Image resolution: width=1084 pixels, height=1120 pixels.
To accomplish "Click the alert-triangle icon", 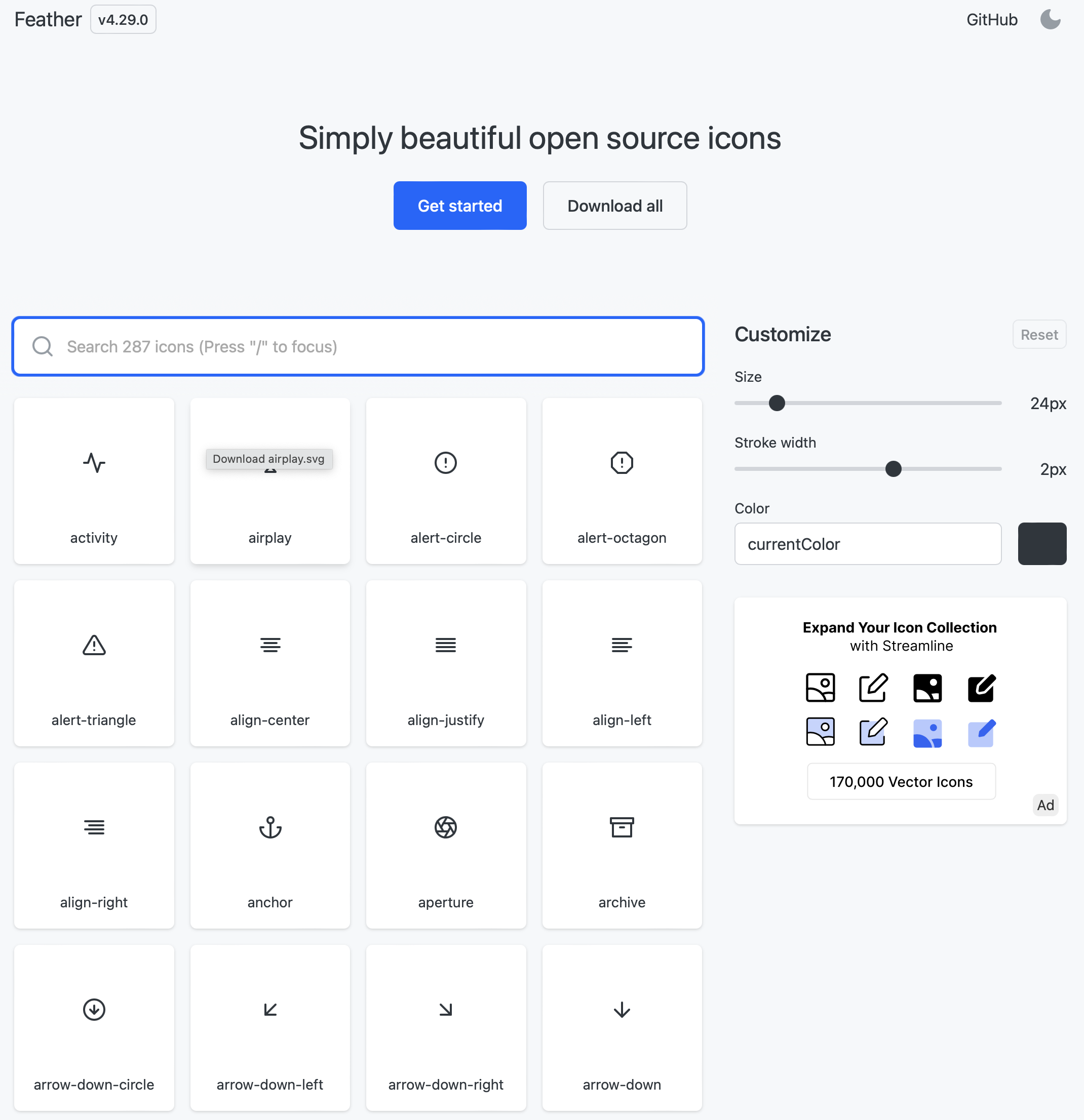I will pyautogui.click(x=94, y=663).
